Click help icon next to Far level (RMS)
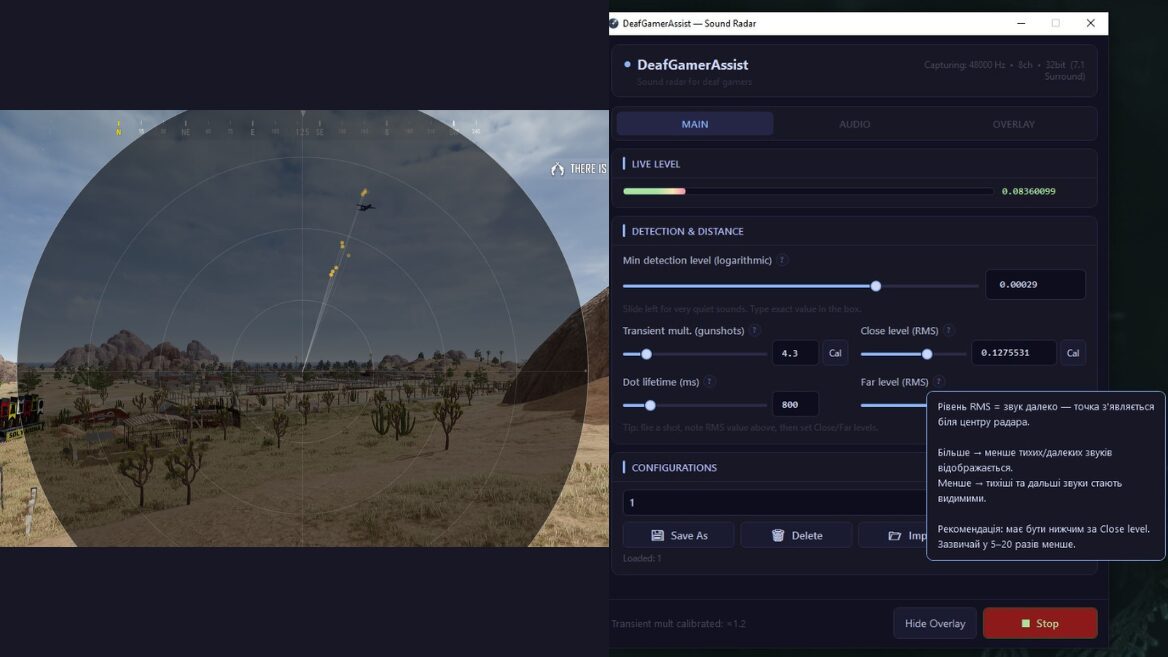 939,382
